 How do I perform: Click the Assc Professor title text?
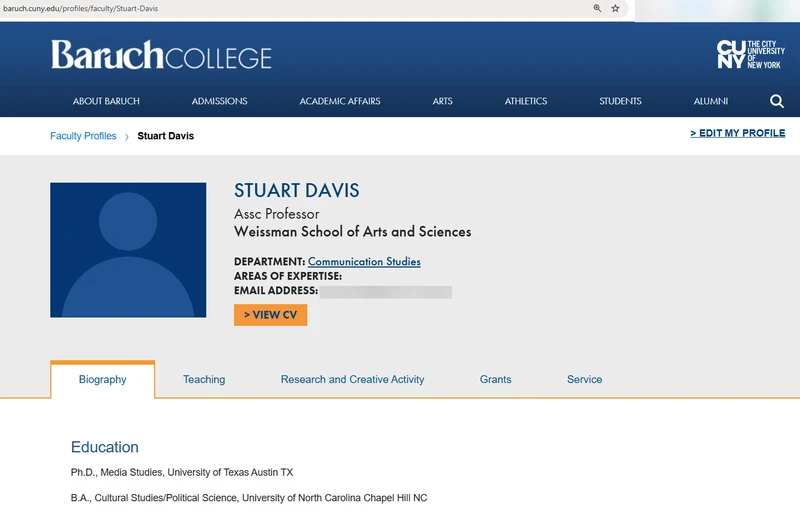(x=277, y=214)
